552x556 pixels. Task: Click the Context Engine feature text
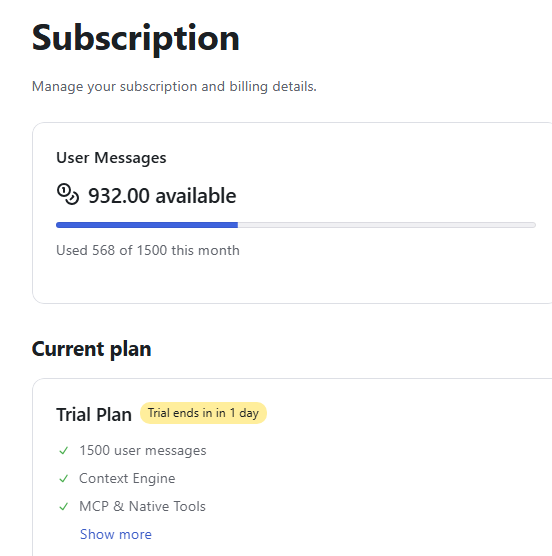click(x=127, y=478)
